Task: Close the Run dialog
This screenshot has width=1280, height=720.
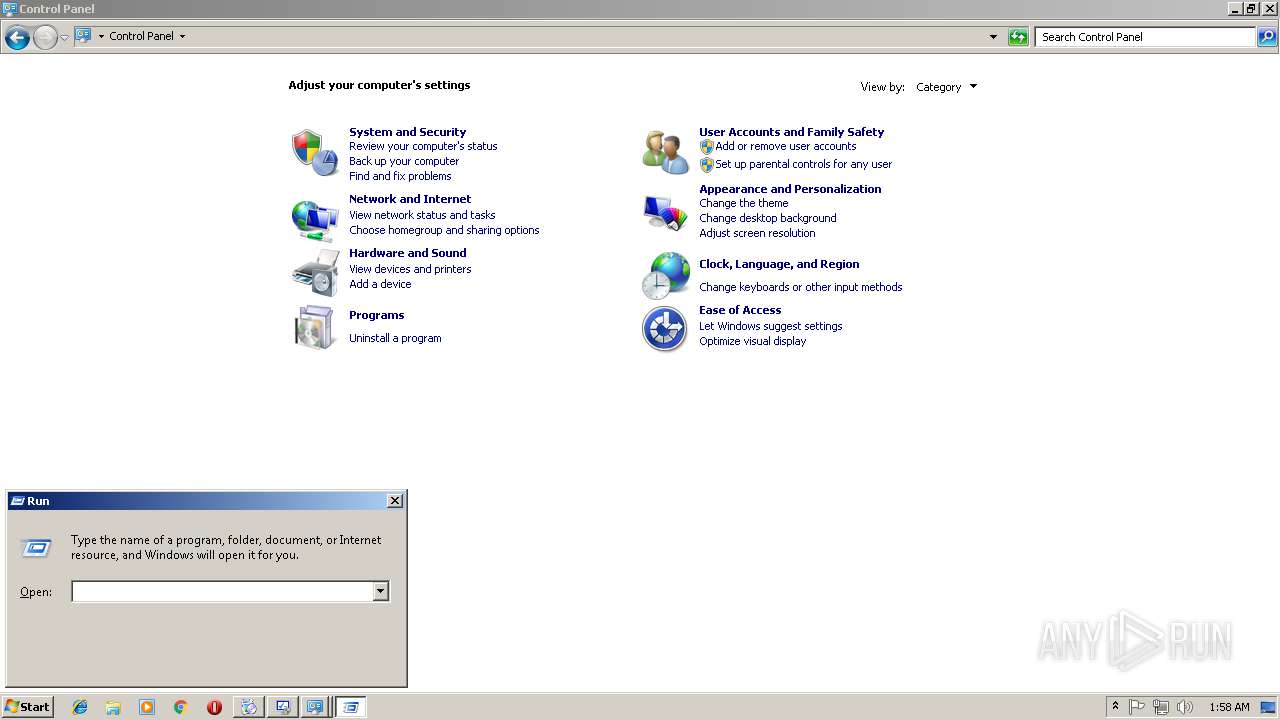Action: point(395,501)
